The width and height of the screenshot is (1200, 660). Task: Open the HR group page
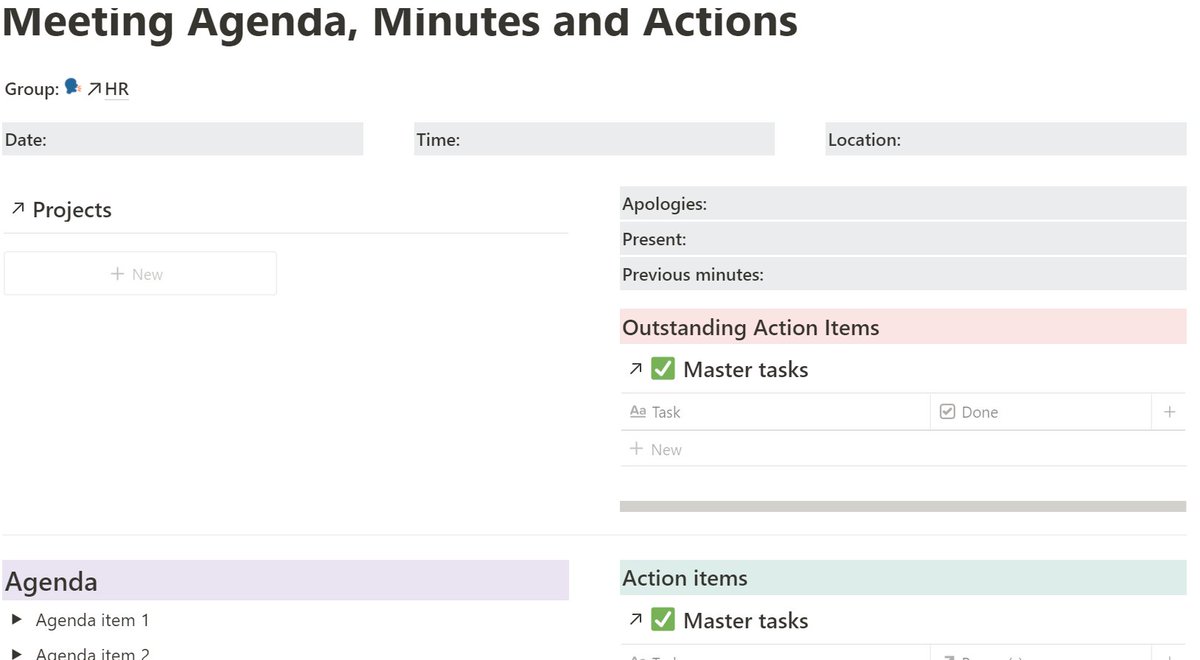(117, 88)
